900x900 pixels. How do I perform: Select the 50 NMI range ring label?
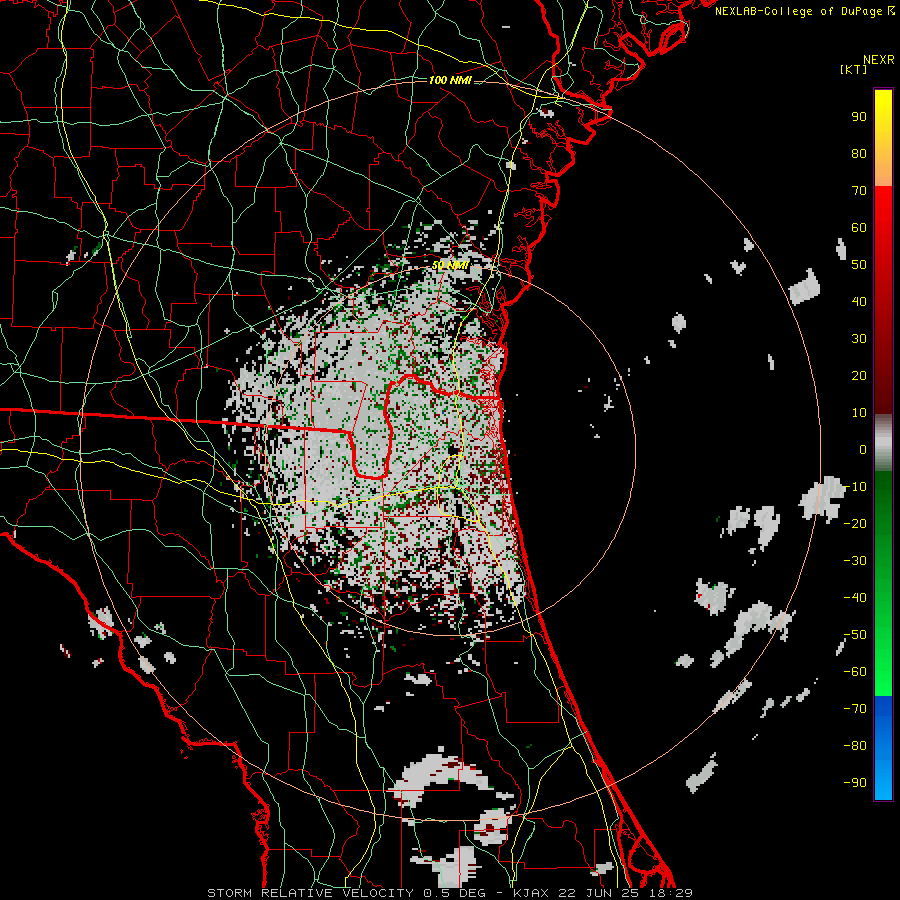pos(450,265)
